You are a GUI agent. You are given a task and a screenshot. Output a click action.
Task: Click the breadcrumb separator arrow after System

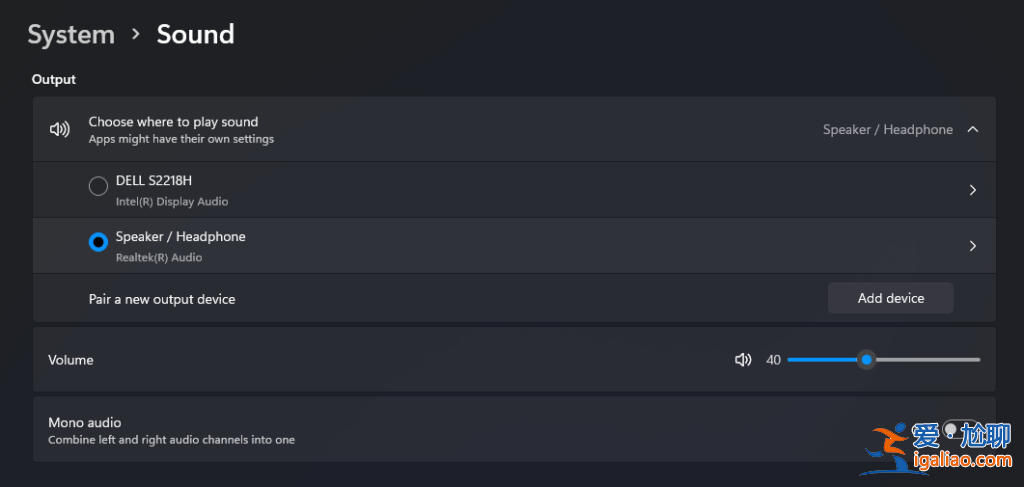136,35
